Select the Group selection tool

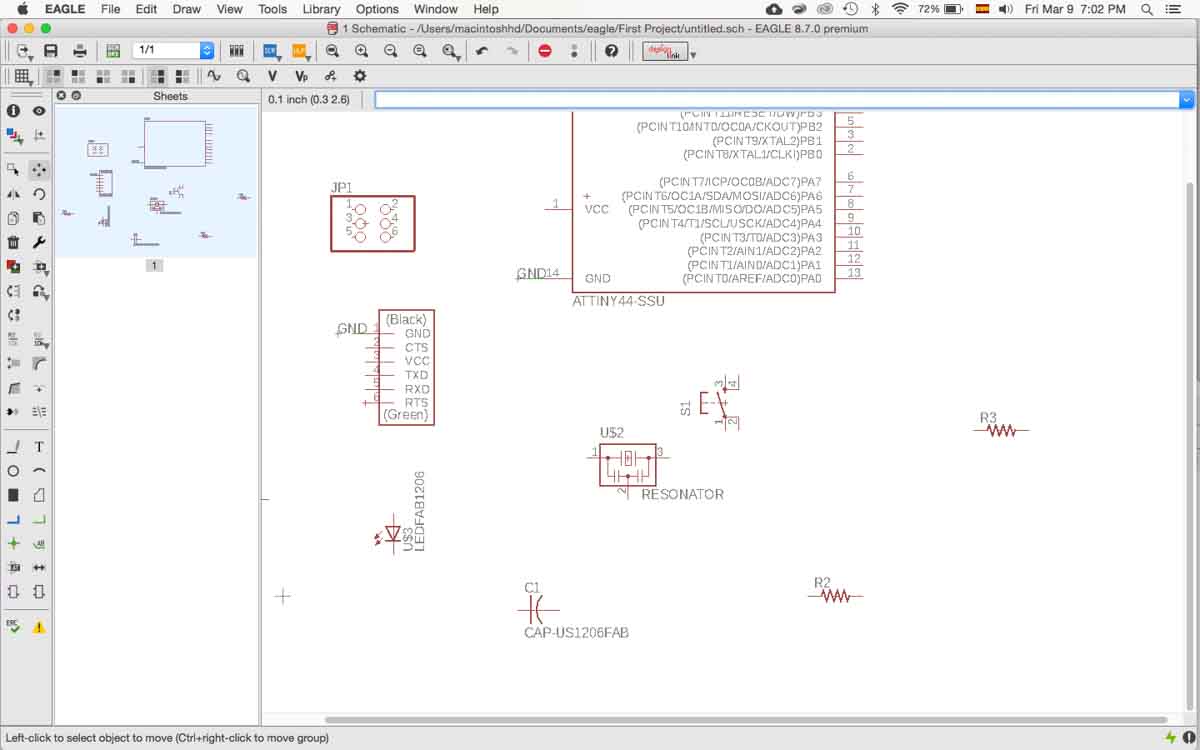click(x=13, y=170)
